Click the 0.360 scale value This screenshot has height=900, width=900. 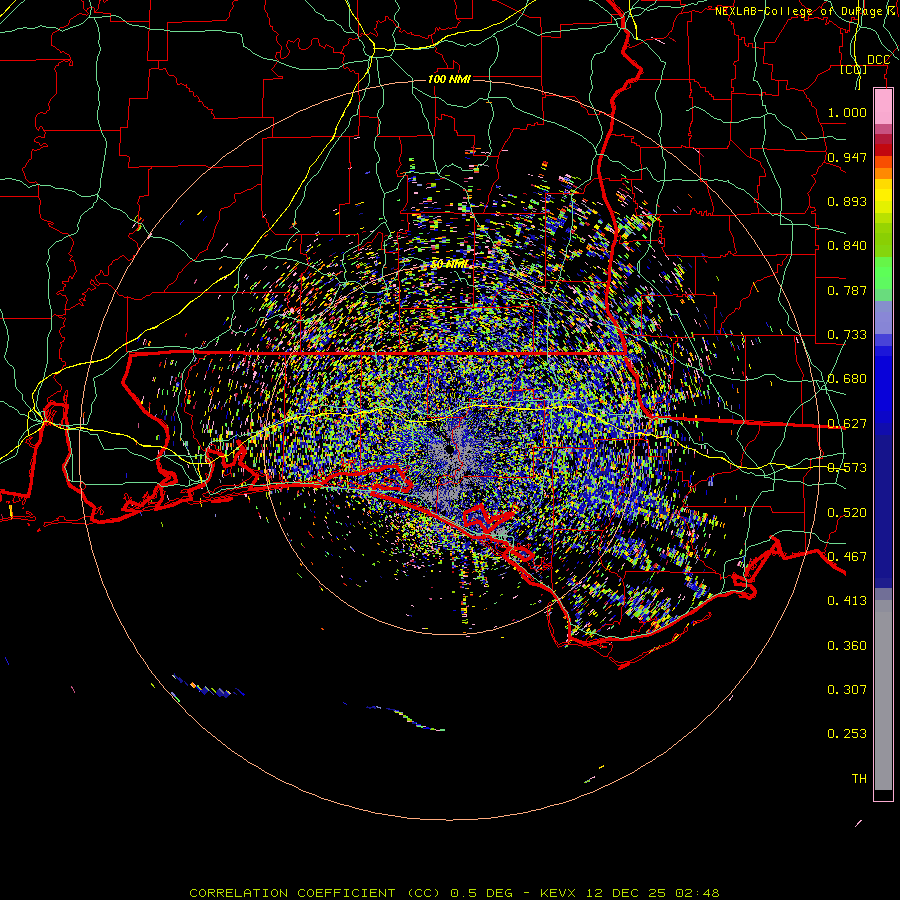point(847,646)
